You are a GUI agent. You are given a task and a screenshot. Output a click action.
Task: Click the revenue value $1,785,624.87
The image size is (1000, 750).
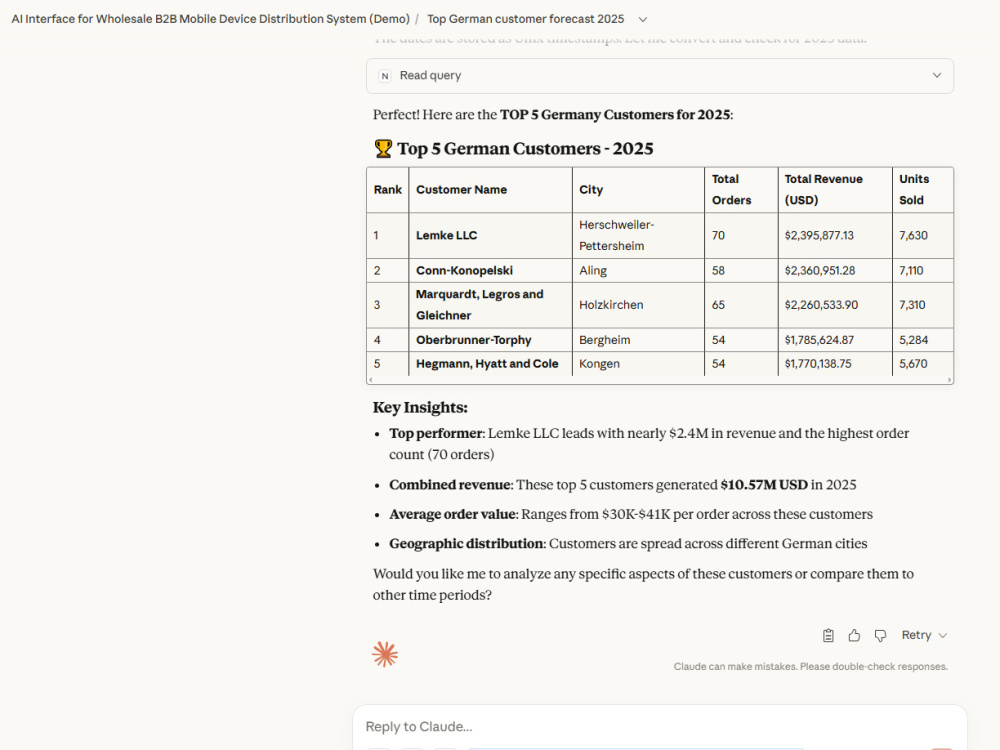[819, 340]
